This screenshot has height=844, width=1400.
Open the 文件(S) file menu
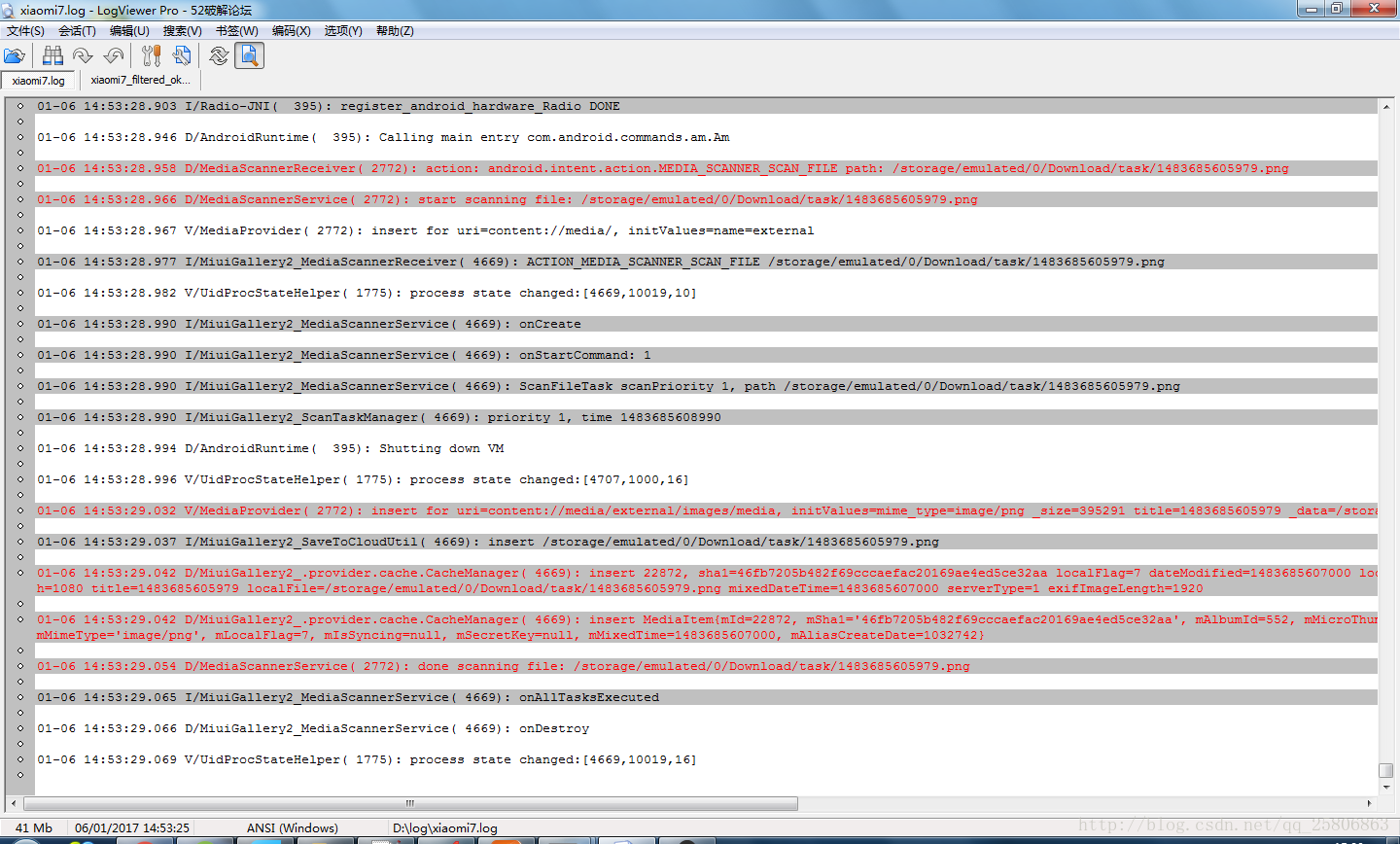(25, 31)
